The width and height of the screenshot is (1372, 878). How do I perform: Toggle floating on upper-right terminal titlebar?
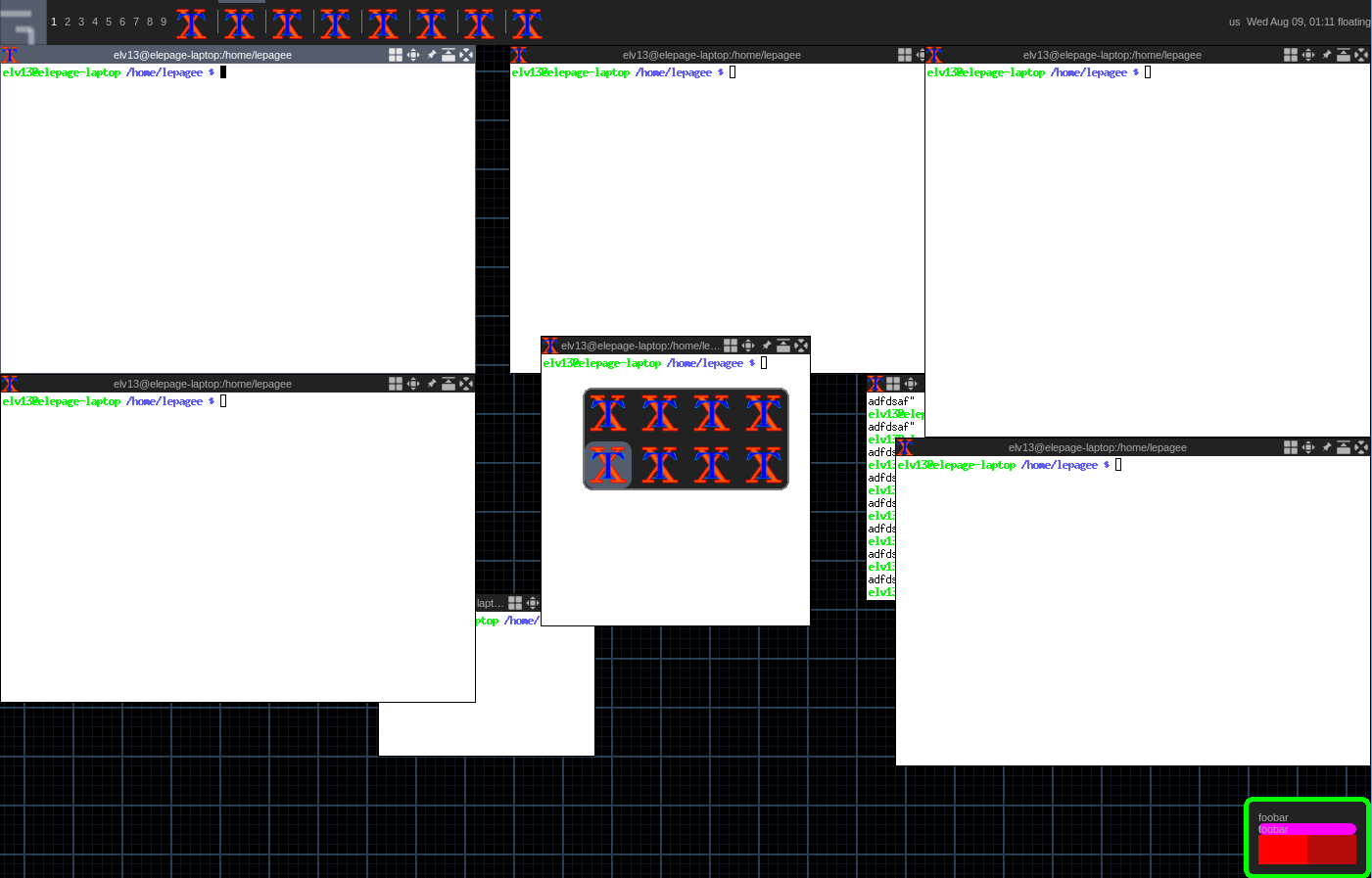[x=1291, y=55]
